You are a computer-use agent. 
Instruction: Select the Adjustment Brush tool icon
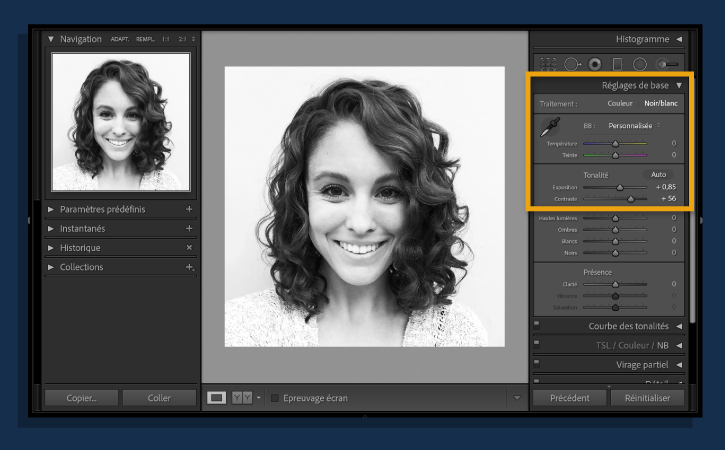coord(668,64)
